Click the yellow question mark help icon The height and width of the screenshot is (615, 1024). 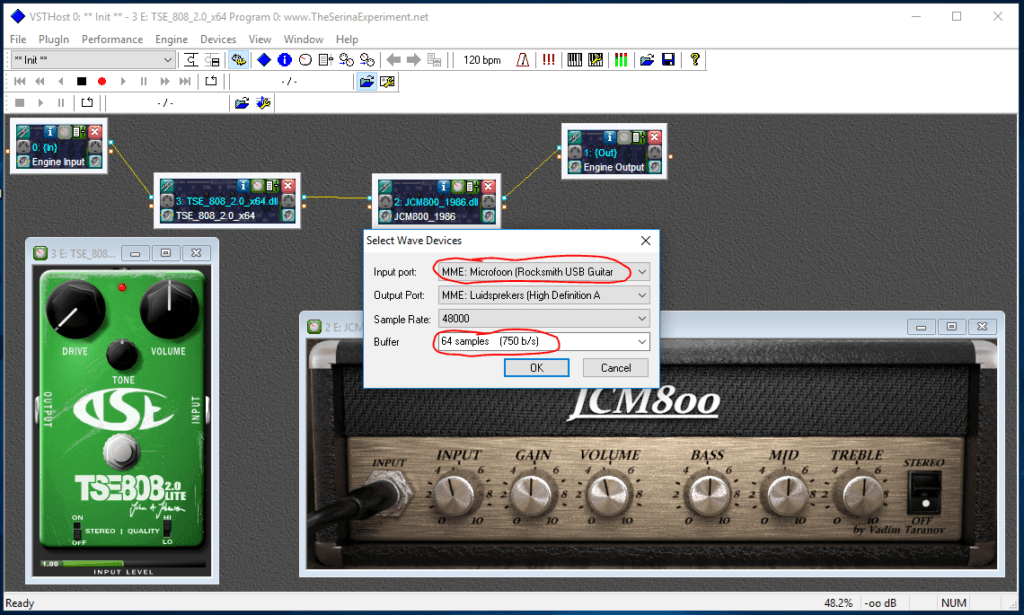click(695, 60)
